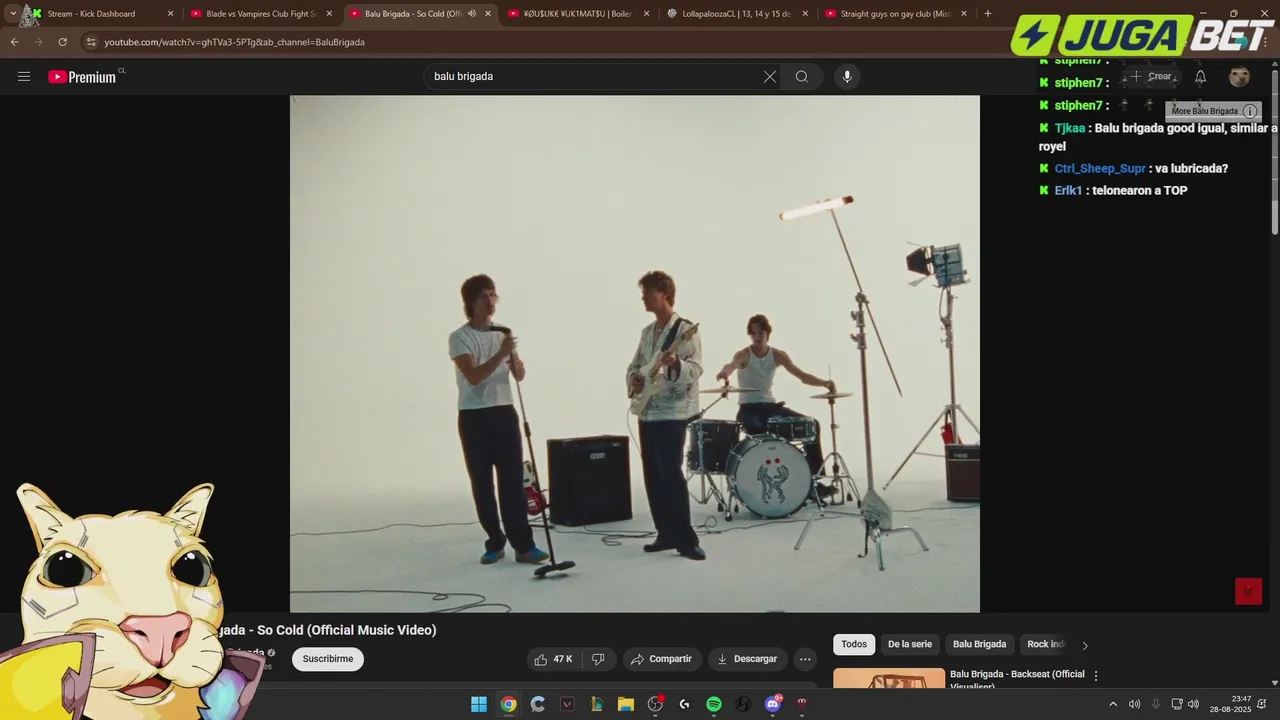
Task: Open the clock showing 23:47
Action: [1230, 704]
